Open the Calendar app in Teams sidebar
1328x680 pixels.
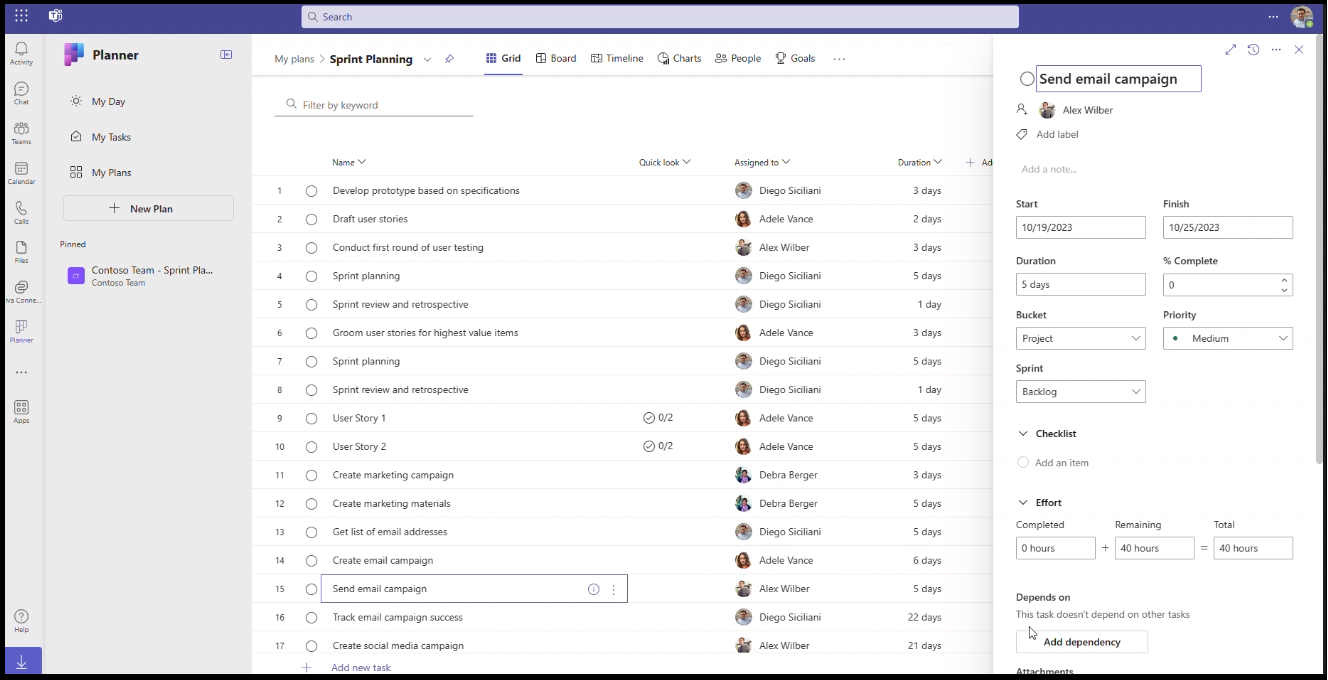pyautogui.click(x=21, y=172)
